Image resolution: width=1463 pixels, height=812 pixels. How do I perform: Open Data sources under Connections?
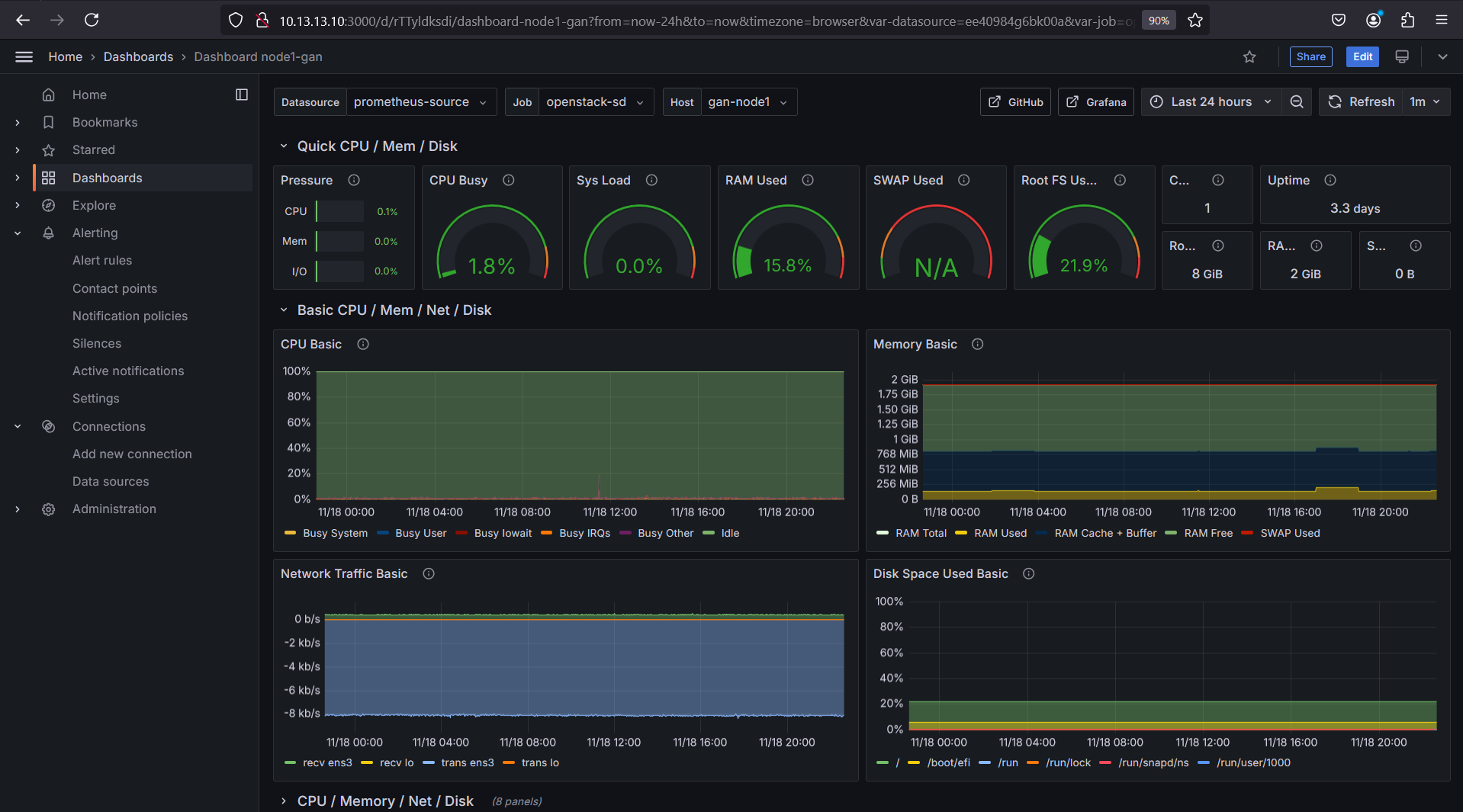(x=111, y=481)
